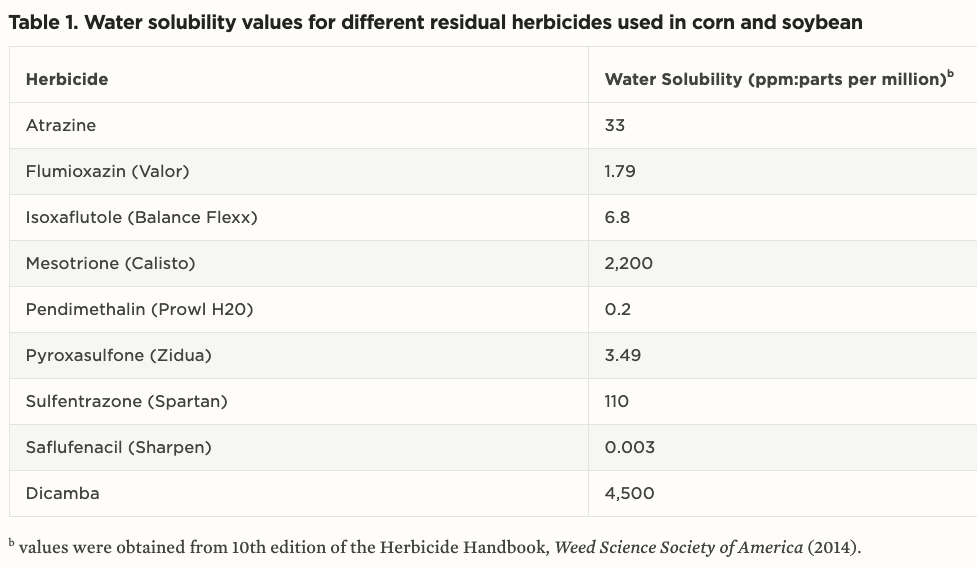Click the Herbicide column header
Viewport: 977px width, 569px height.
[x=67, y=79]
